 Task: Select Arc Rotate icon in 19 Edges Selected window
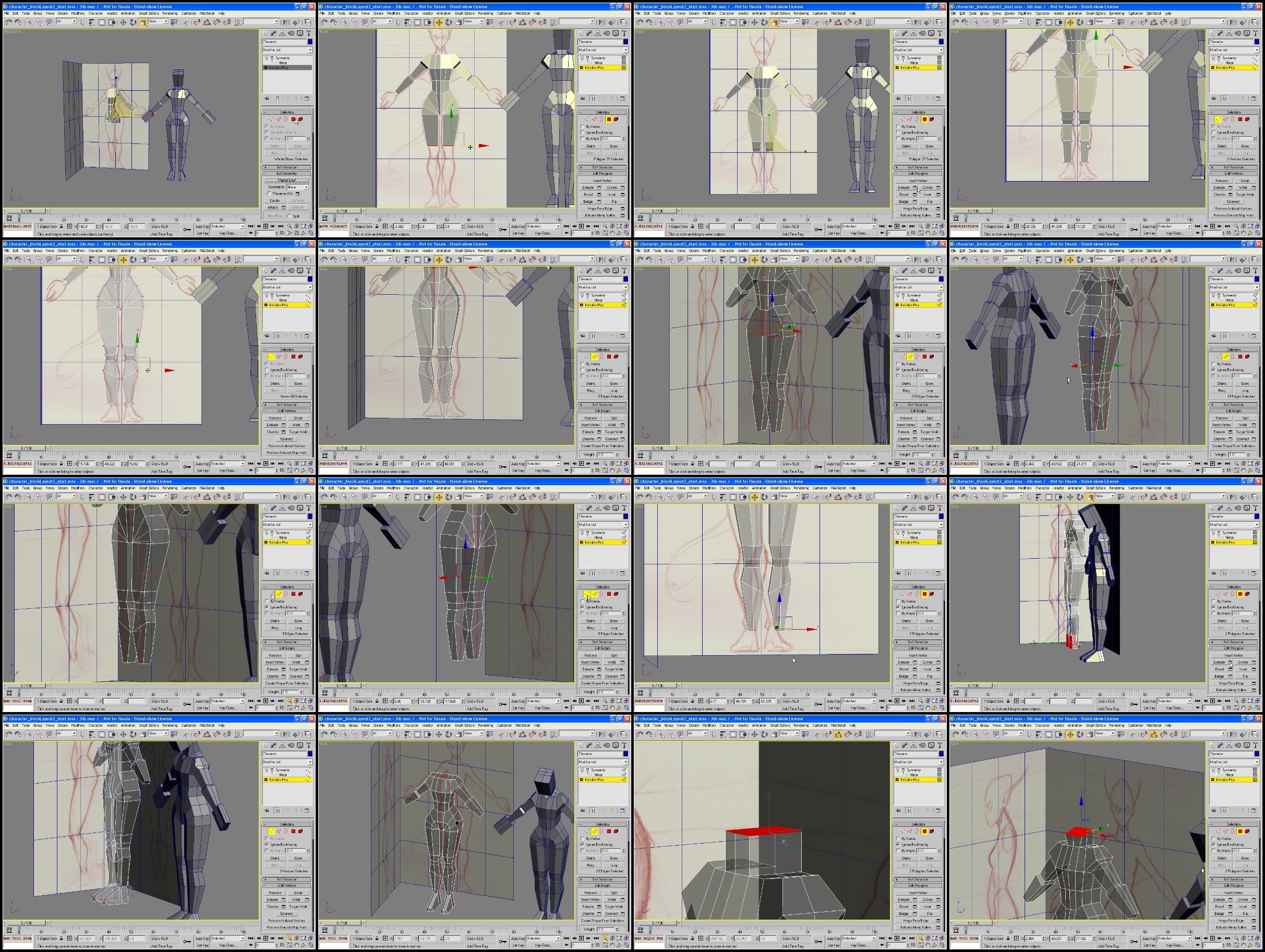coord(1250,471)
